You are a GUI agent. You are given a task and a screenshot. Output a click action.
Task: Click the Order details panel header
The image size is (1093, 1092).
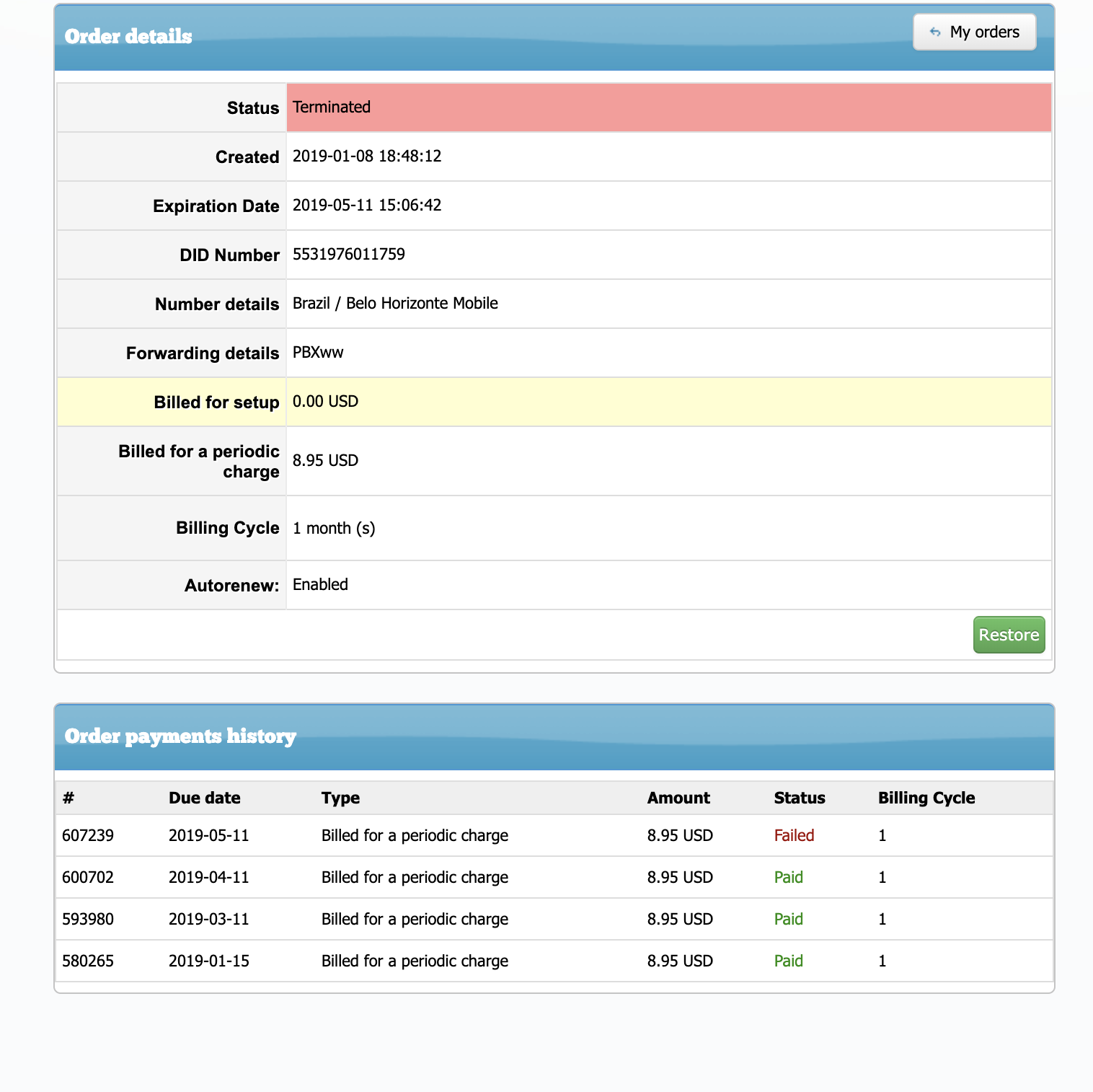pyautogui.click(x=128, y=37)
